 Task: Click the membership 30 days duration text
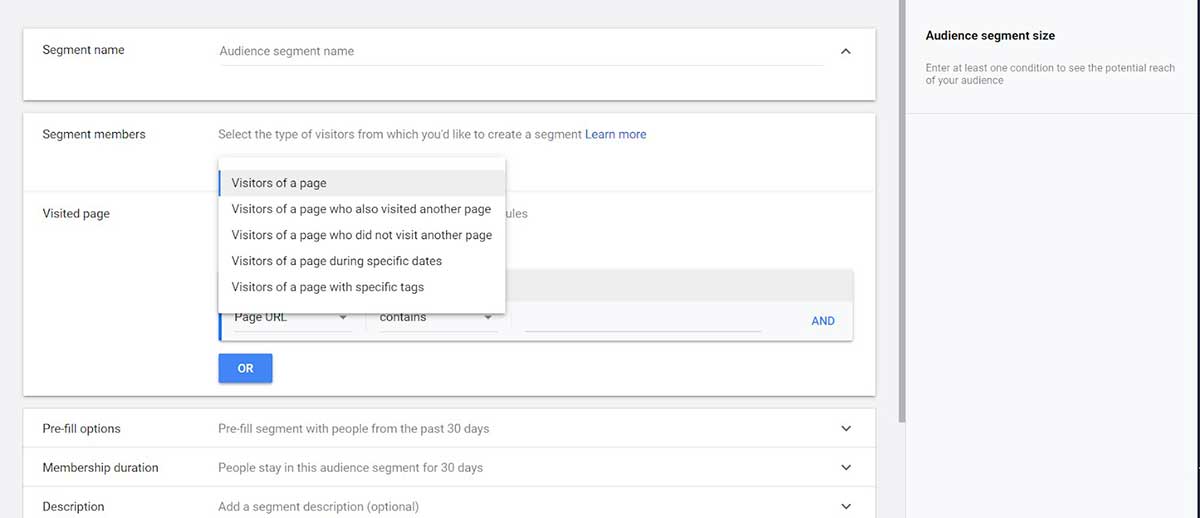[x=350, y=467]
